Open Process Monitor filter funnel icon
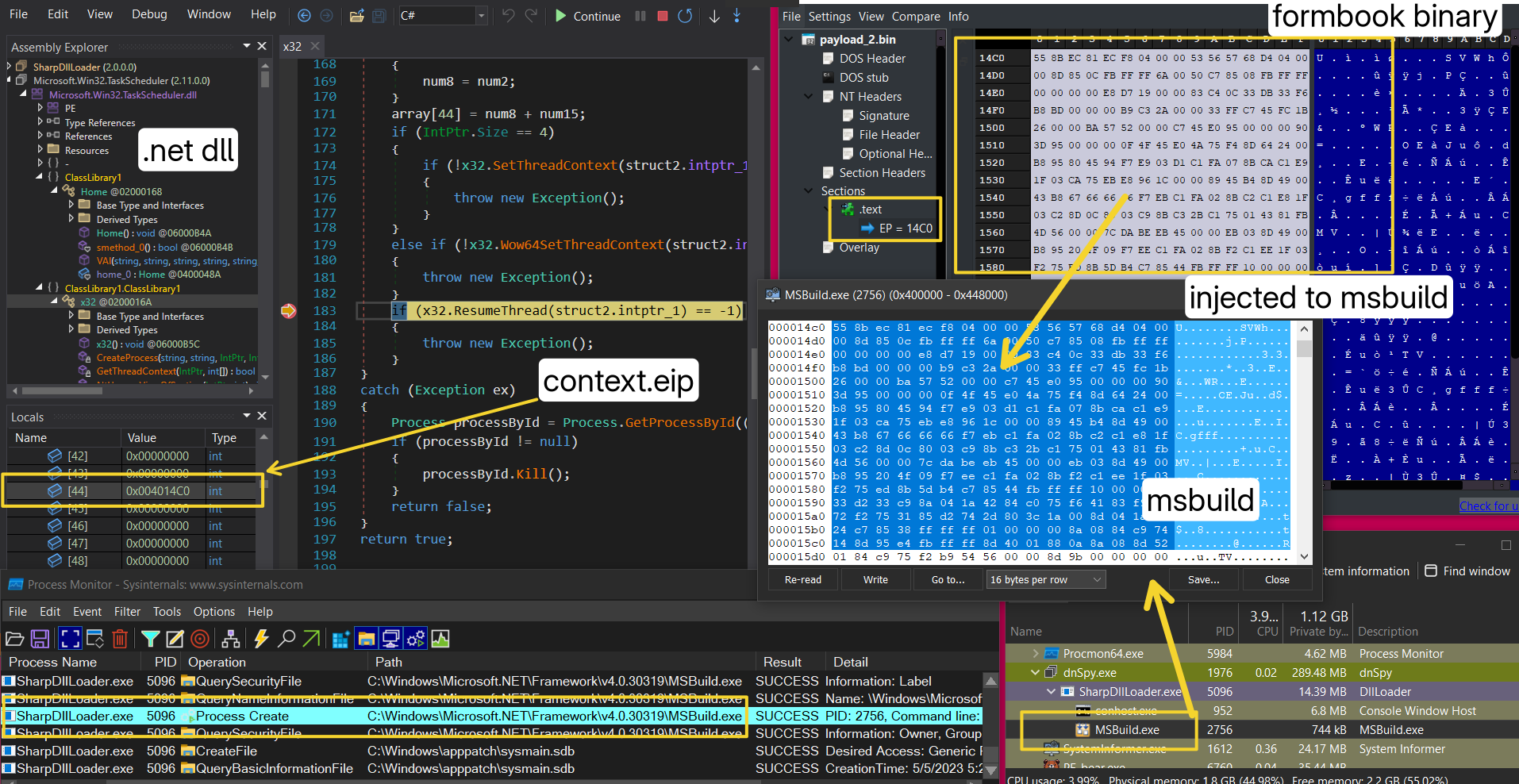1519x784 pixels. coord(150,639)
